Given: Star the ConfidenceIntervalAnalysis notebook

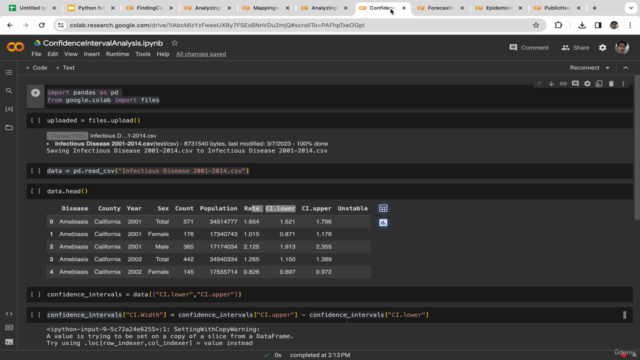Looking at the screenshot, I should coord(175,43).
